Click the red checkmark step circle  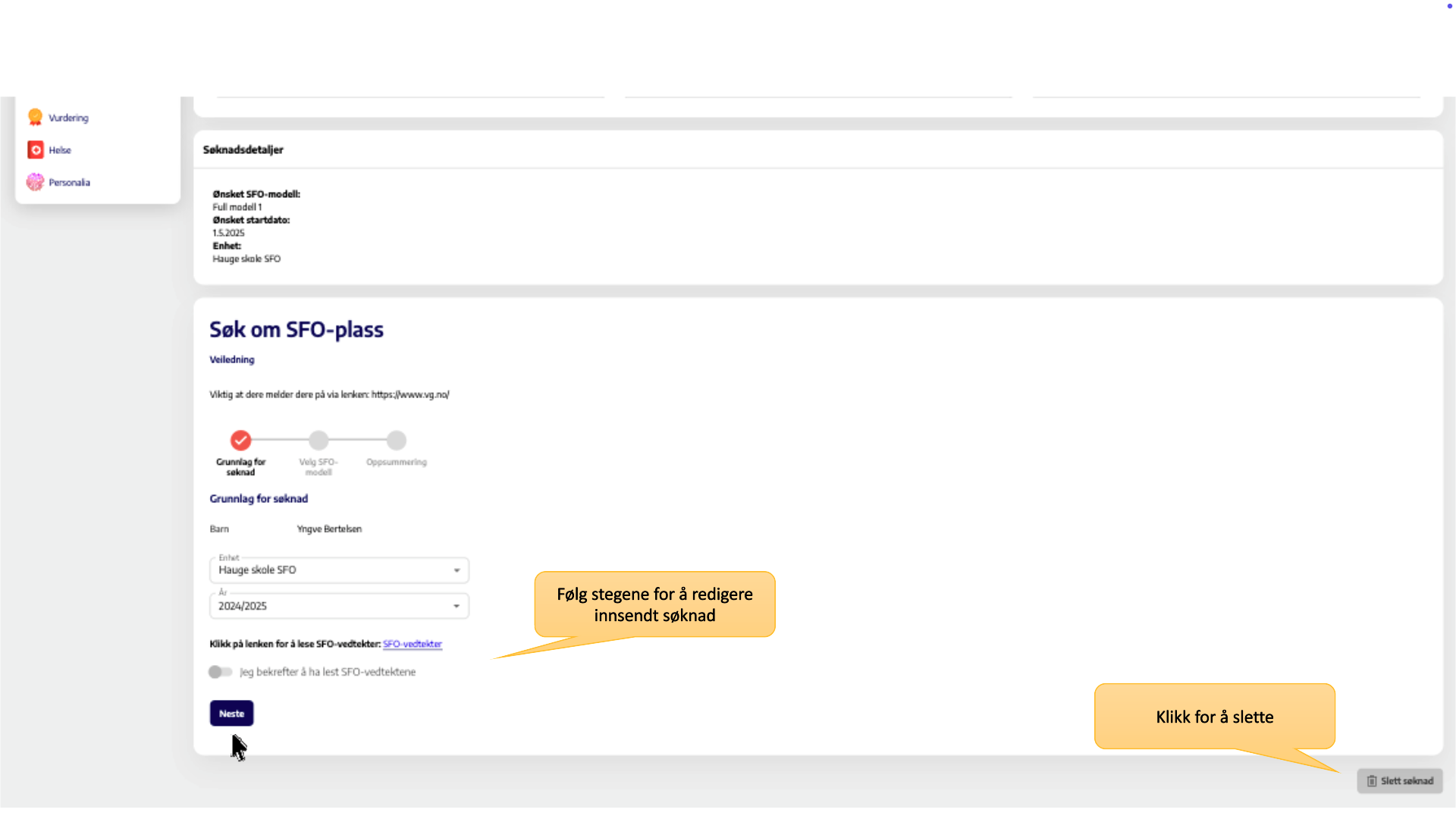click(x=241, y=441)
